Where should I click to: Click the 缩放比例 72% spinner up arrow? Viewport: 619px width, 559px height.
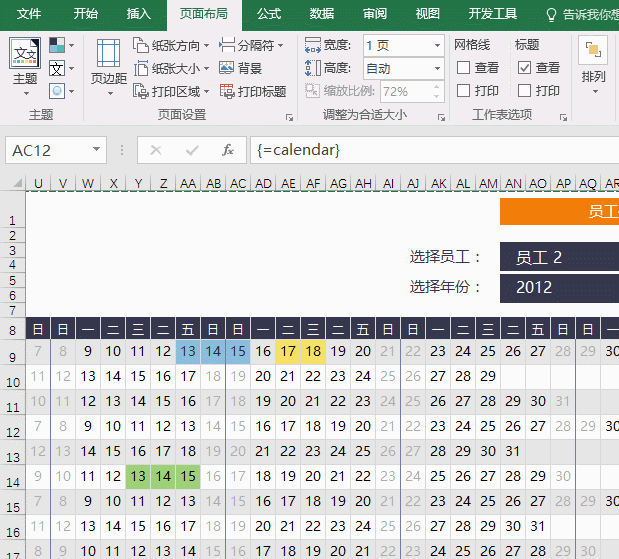[x=436, y=87]
